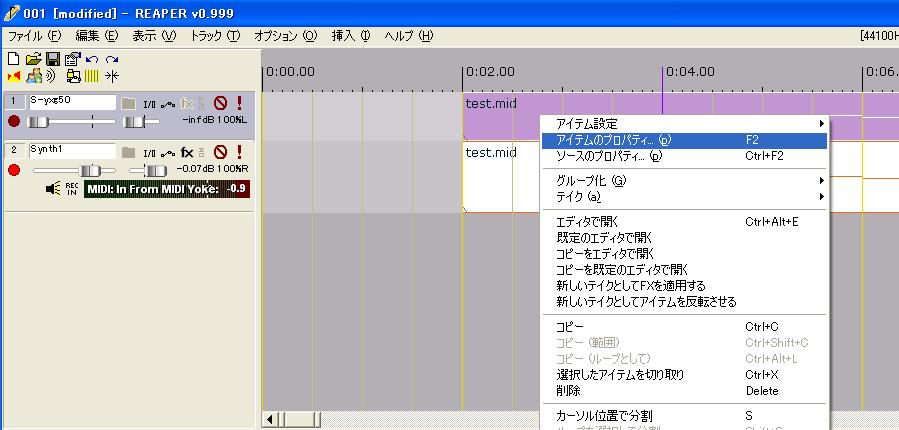Toggle the yellow grid lines icon
This screenshot has height=430, width=899.
92,76
